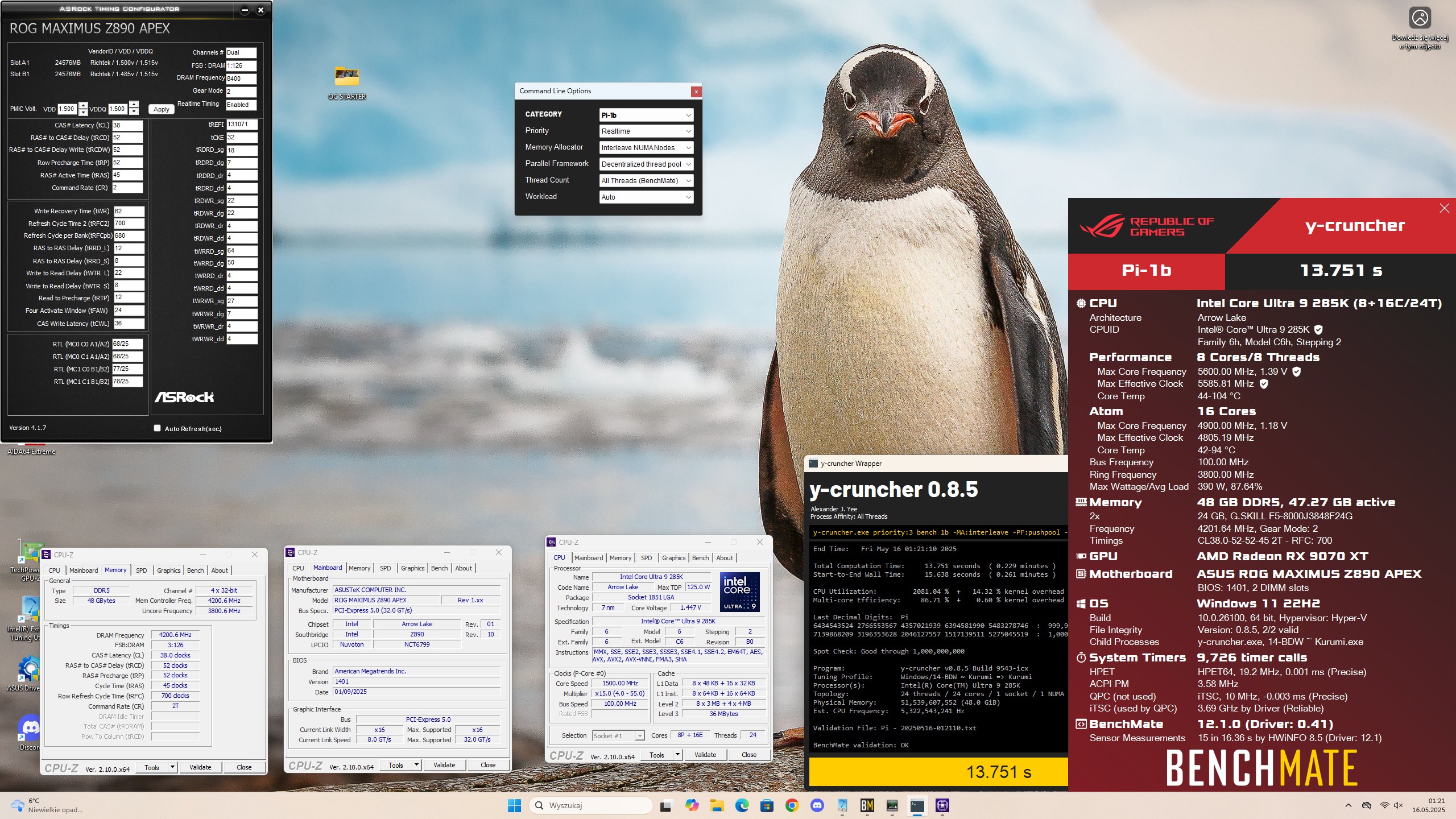Viewport: 1456px width, 819px height.
Task: Open Discord desktop shortcut
Action: 30,733
